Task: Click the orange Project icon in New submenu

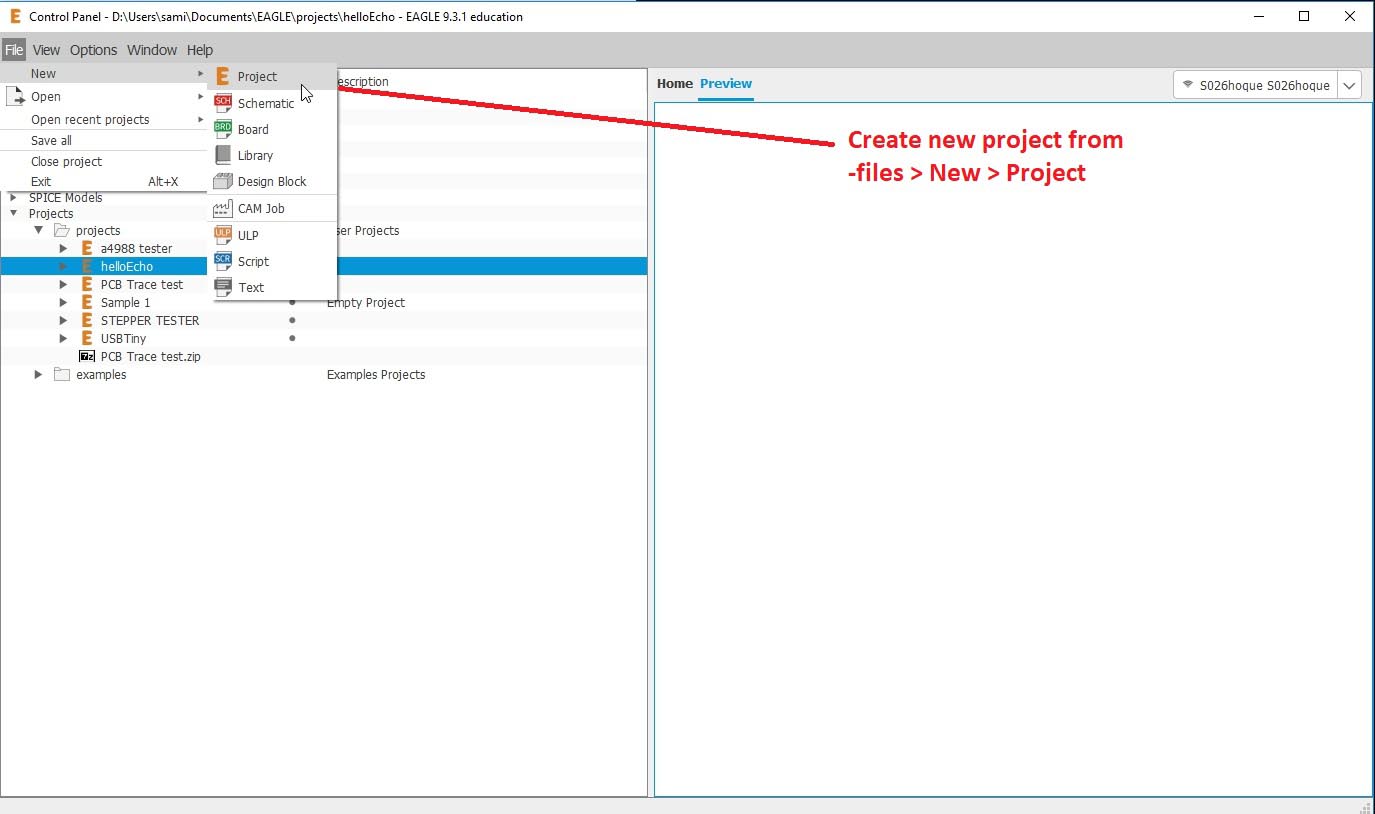Action: (x=222, y=76)
